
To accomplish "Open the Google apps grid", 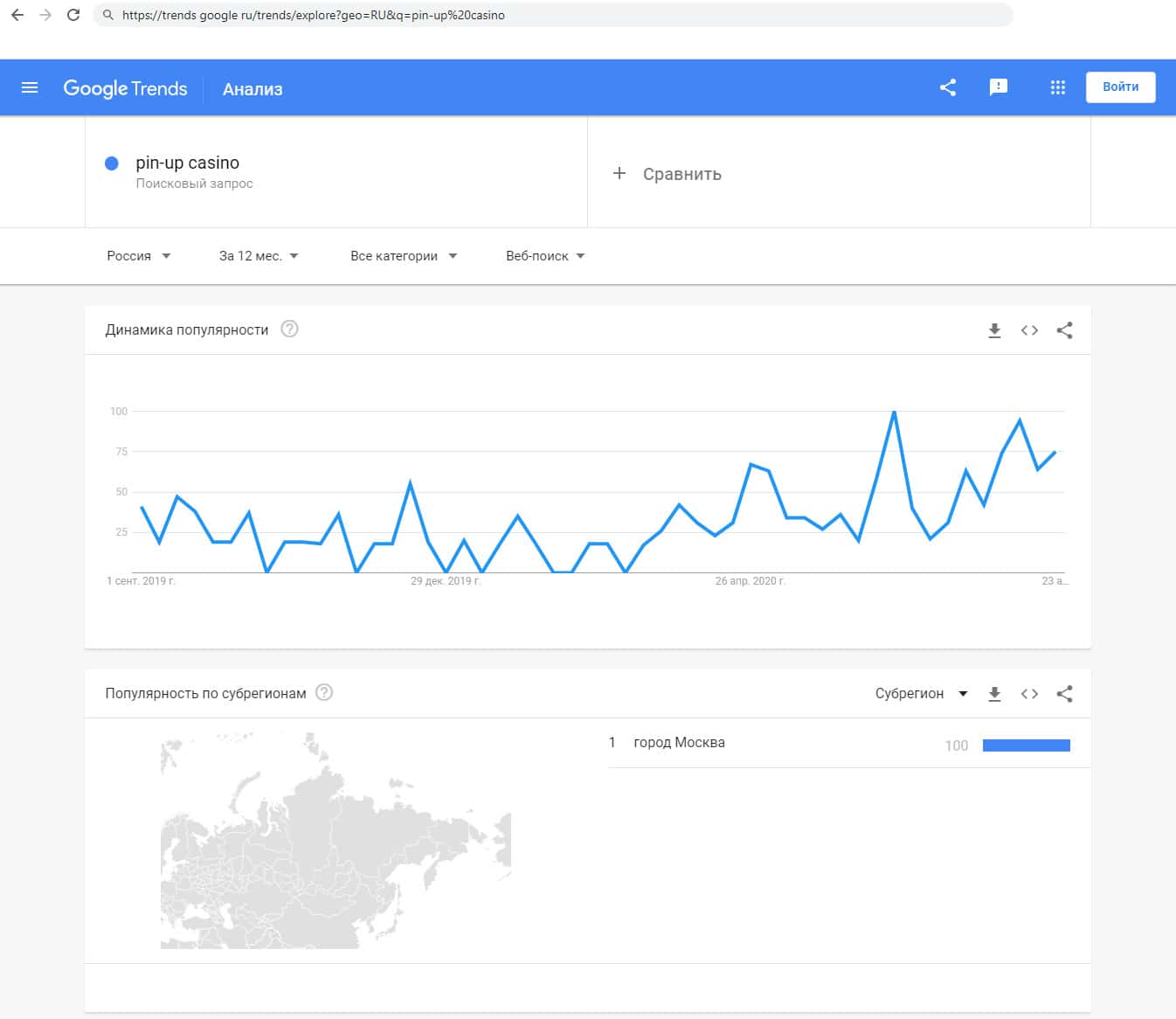I will pos(1057,87).
